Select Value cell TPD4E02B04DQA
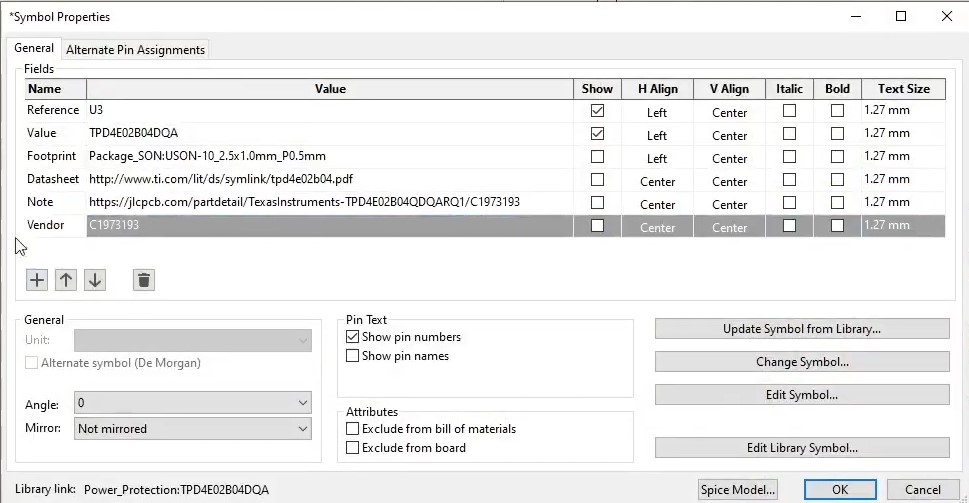969x503 pixels. [330, 133]
